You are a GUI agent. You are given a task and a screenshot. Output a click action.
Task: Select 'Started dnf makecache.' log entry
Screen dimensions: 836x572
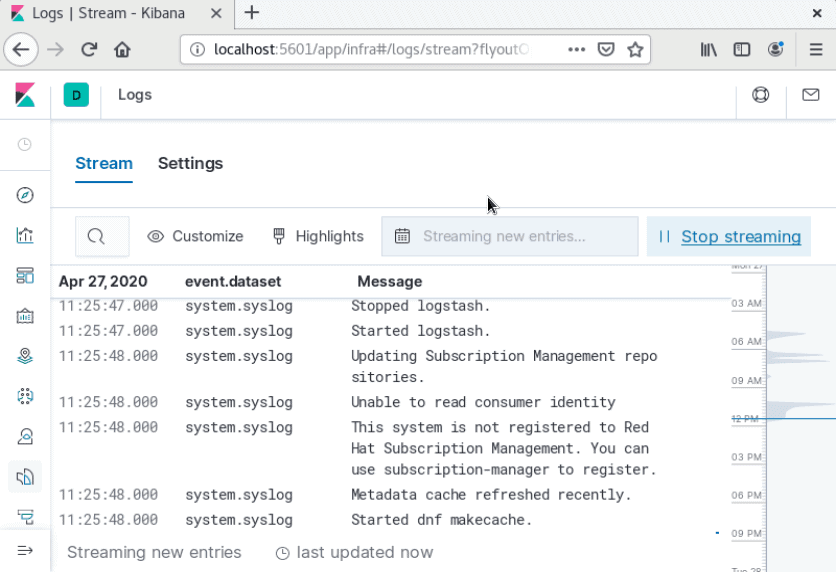point(391,520)
